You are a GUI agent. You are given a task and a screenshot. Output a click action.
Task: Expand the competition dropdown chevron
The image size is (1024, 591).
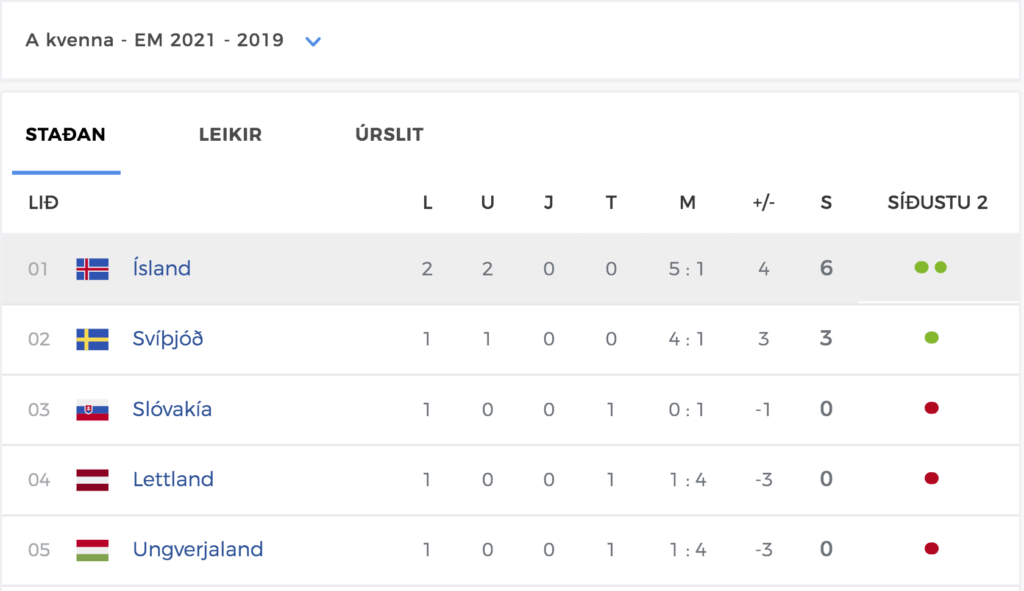[313, 42]
